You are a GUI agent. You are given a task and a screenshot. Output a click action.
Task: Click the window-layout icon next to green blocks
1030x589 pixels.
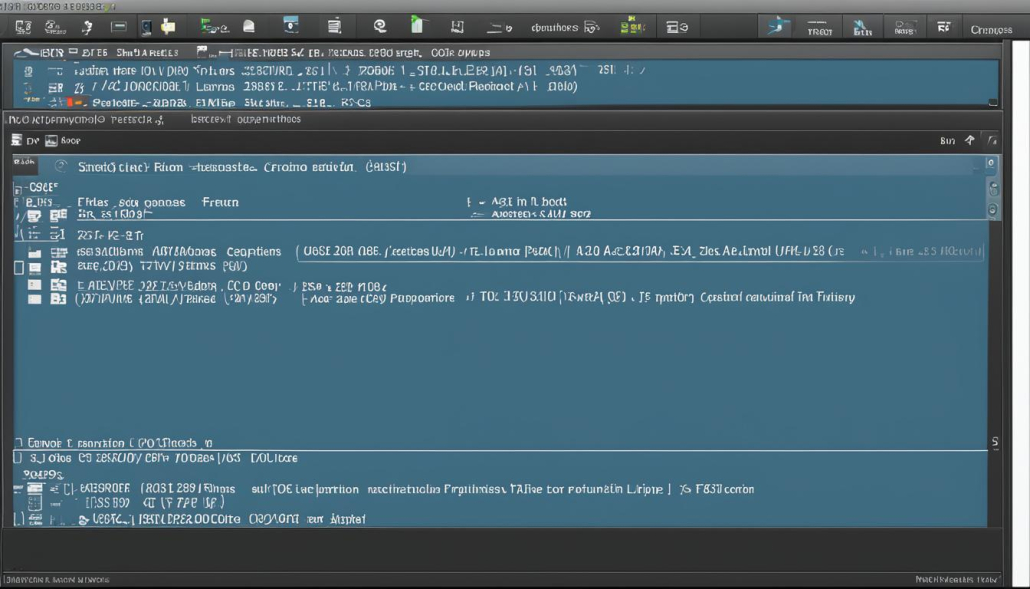click(677, 27)
